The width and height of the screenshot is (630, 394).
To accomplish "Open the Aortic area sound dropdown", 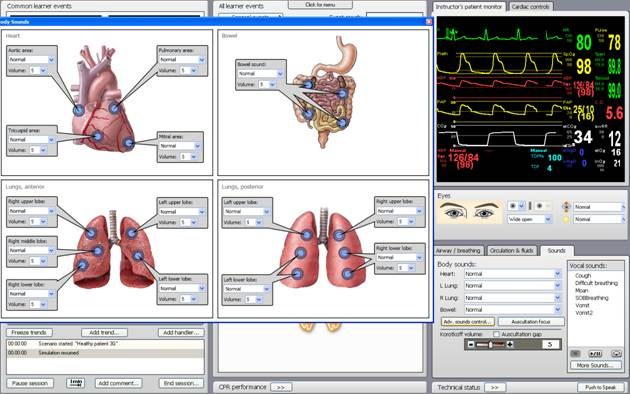I will pyautogui.click(x=51, y=59).
